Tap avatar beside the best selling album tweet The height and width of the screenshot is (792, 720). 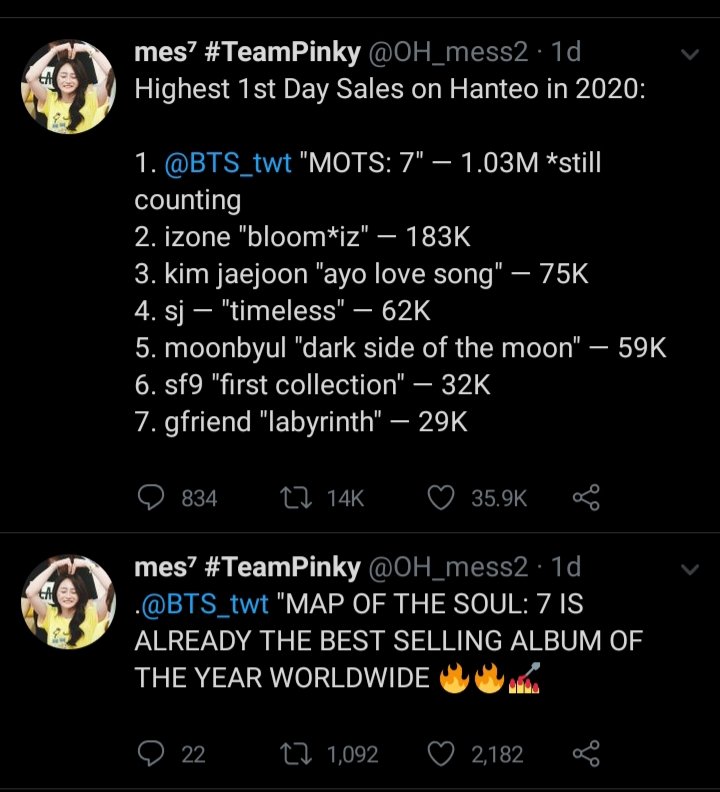(x=68, y=601)
